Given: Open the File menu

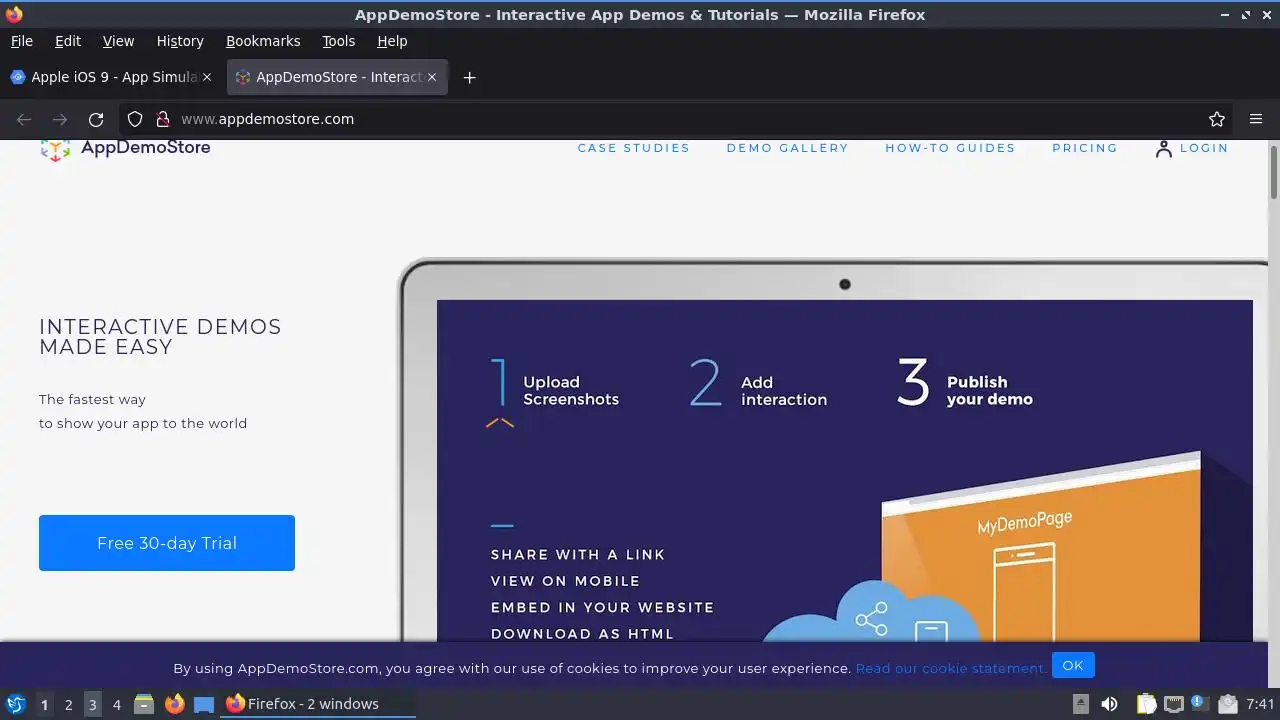Looking at the screenshot, I should coord(22,41).
